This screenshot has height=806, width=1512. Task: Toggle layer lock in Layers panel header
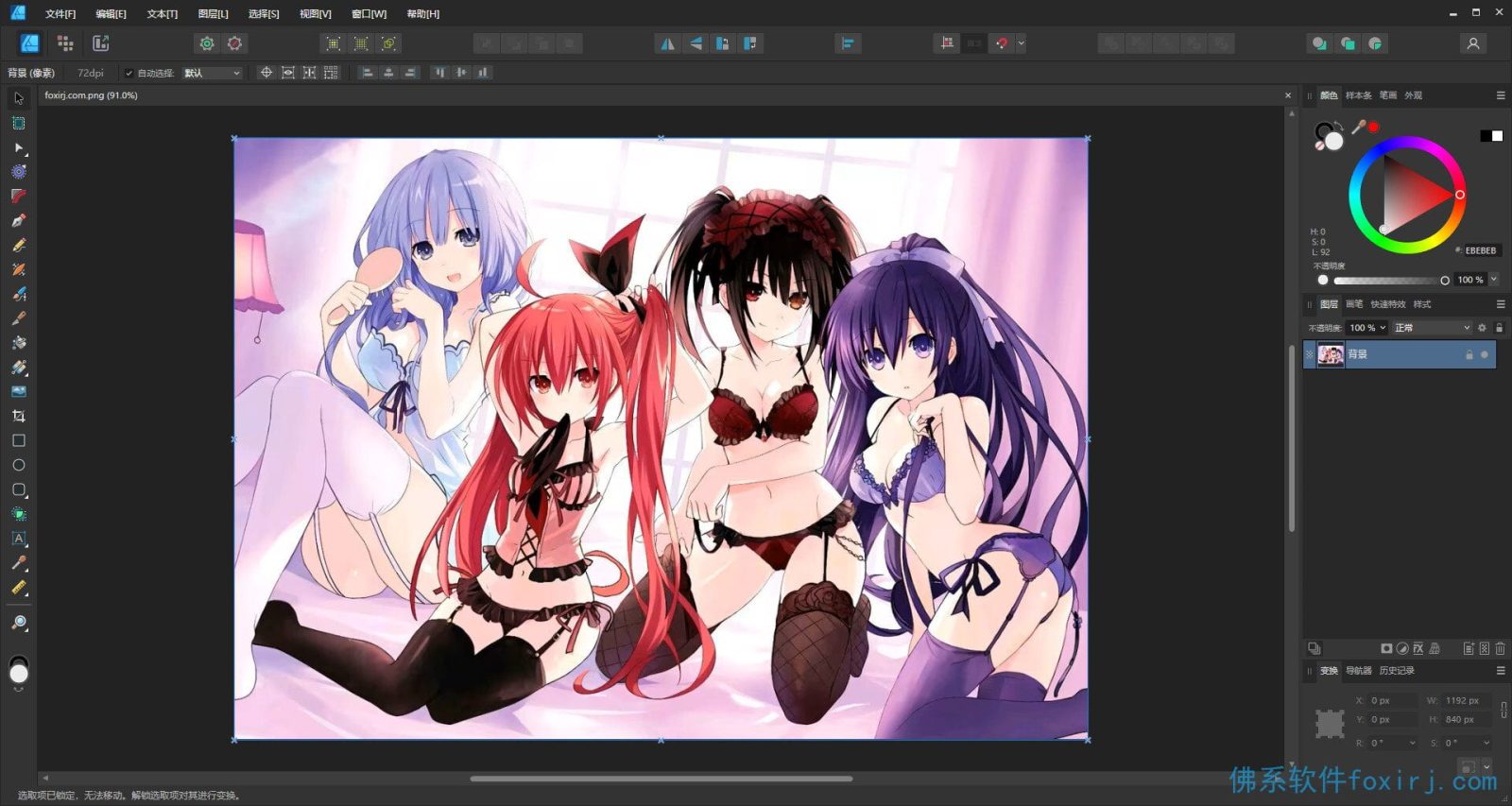(1500, 328)
